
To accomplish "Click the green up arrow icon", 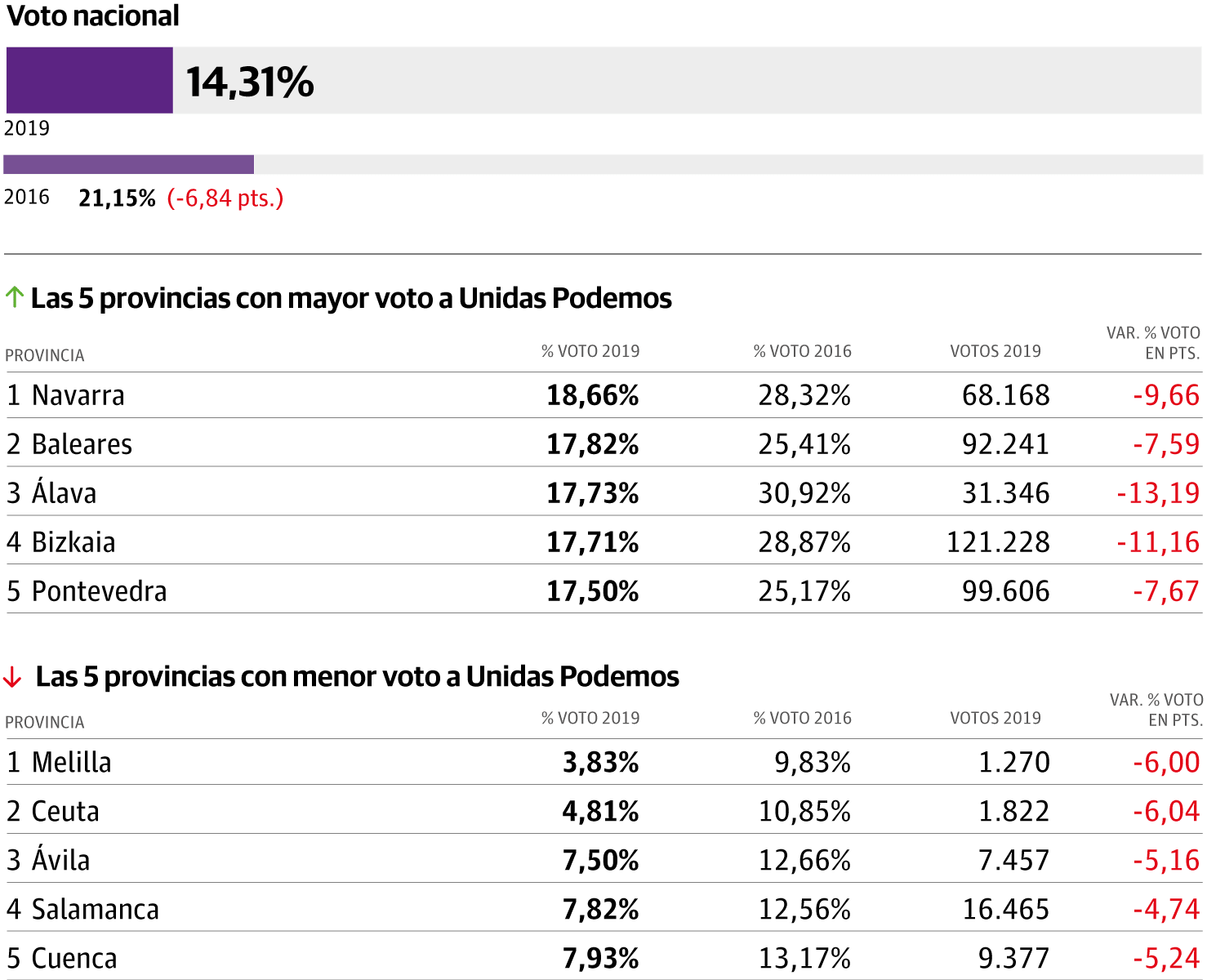I will coord(15,297).
